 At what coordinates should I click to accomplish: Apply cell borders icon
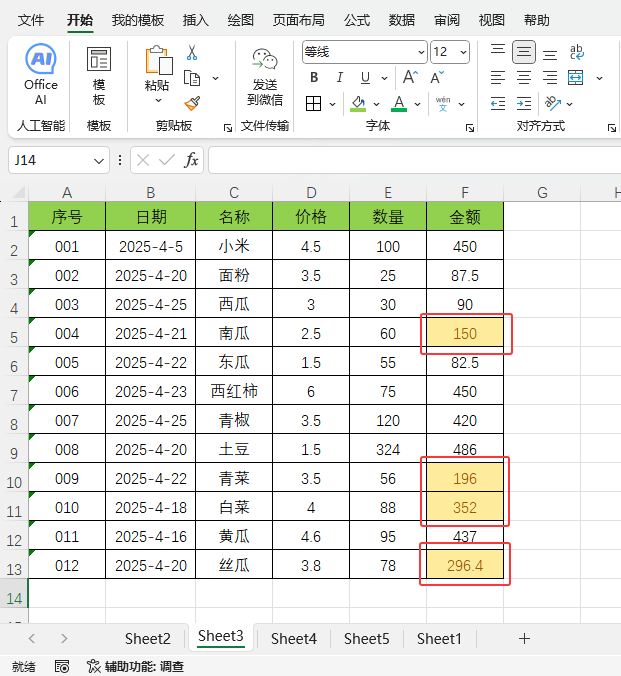coord(314,103)
